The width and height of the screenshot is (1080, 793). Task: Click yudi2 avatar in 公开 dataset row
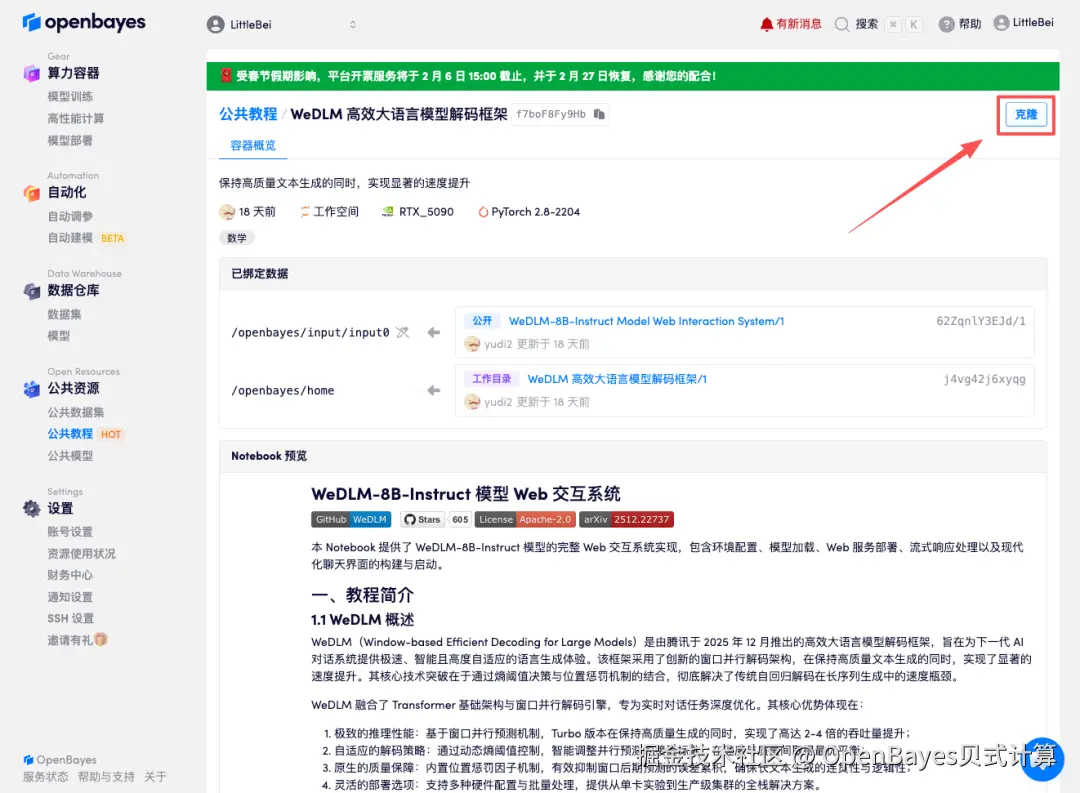pos(472,344)
